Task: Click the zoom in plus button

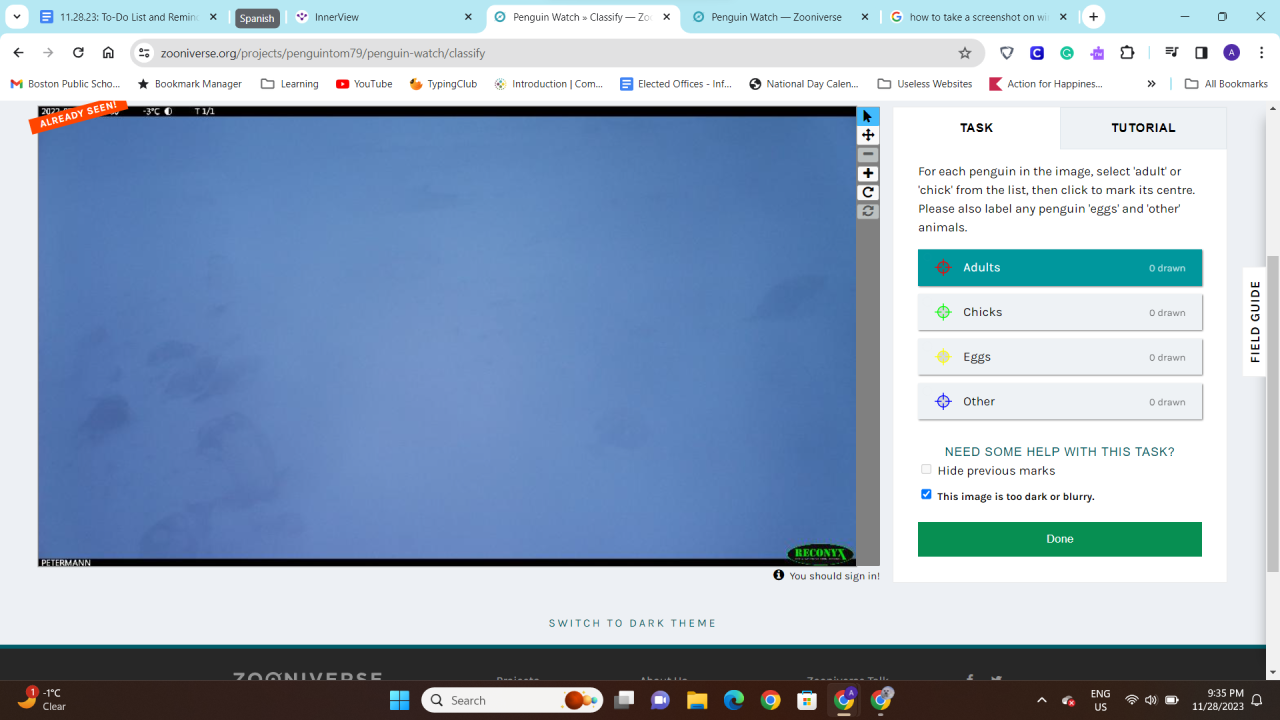Action: point(868,173)
